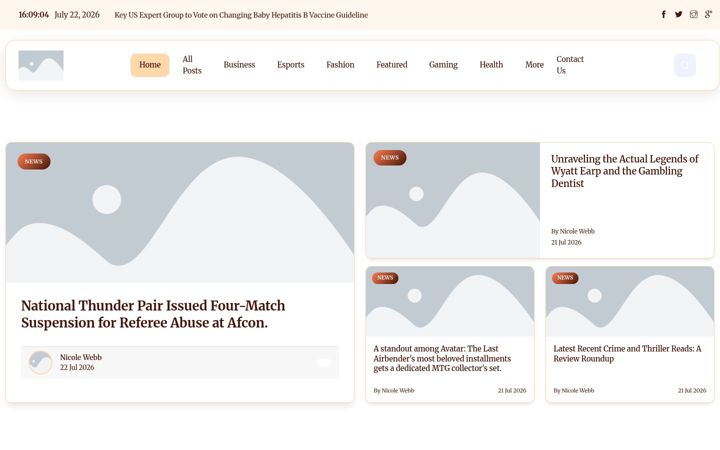Open the Fashion category
720x450 pixels.
pyautogui.click(x=340, y=65)
